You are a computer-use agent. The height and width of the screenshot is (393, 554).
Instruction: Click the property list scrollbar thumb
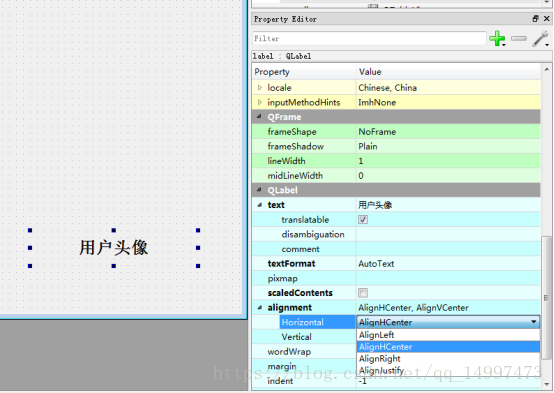546,298
